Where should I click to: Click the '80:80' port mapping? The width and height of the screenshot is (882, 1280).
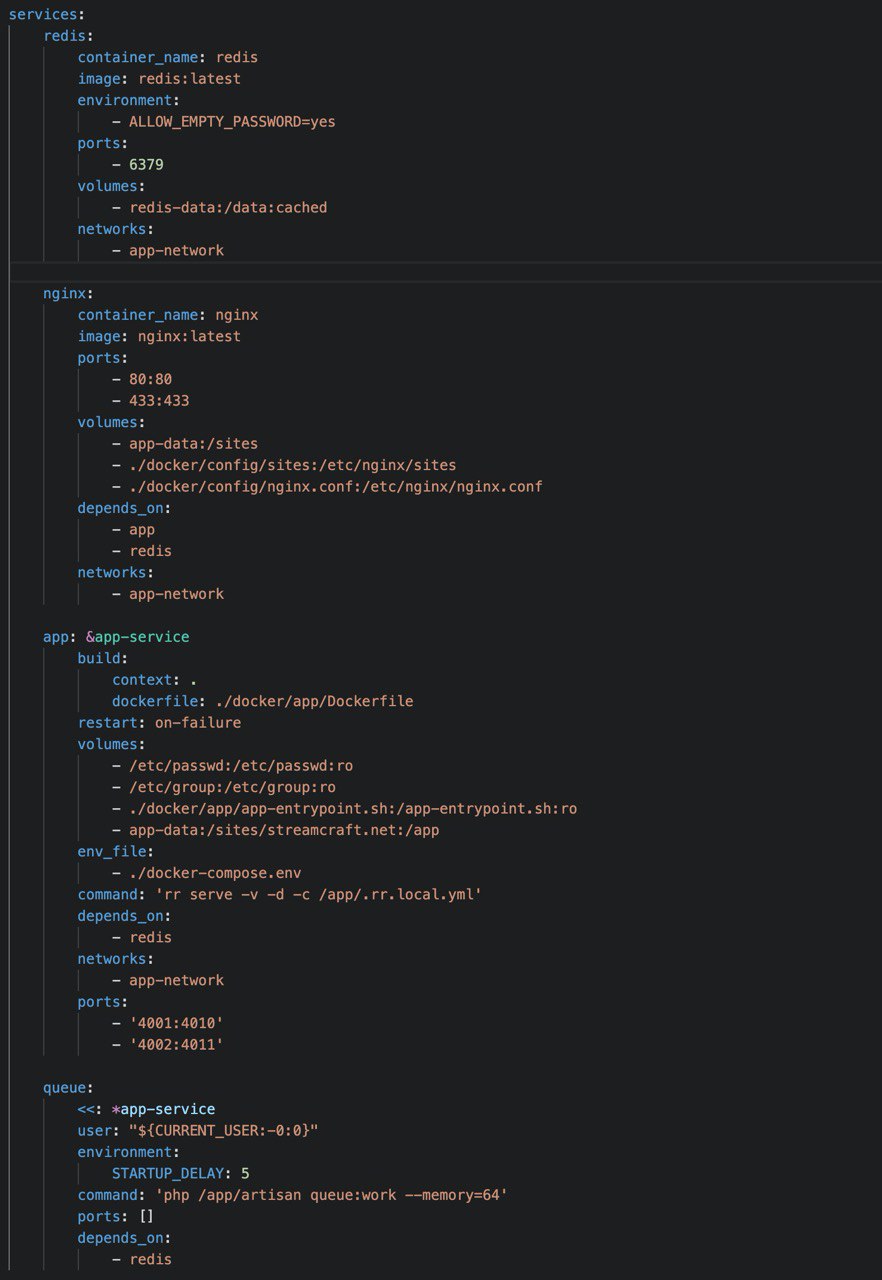coord(150,379)
